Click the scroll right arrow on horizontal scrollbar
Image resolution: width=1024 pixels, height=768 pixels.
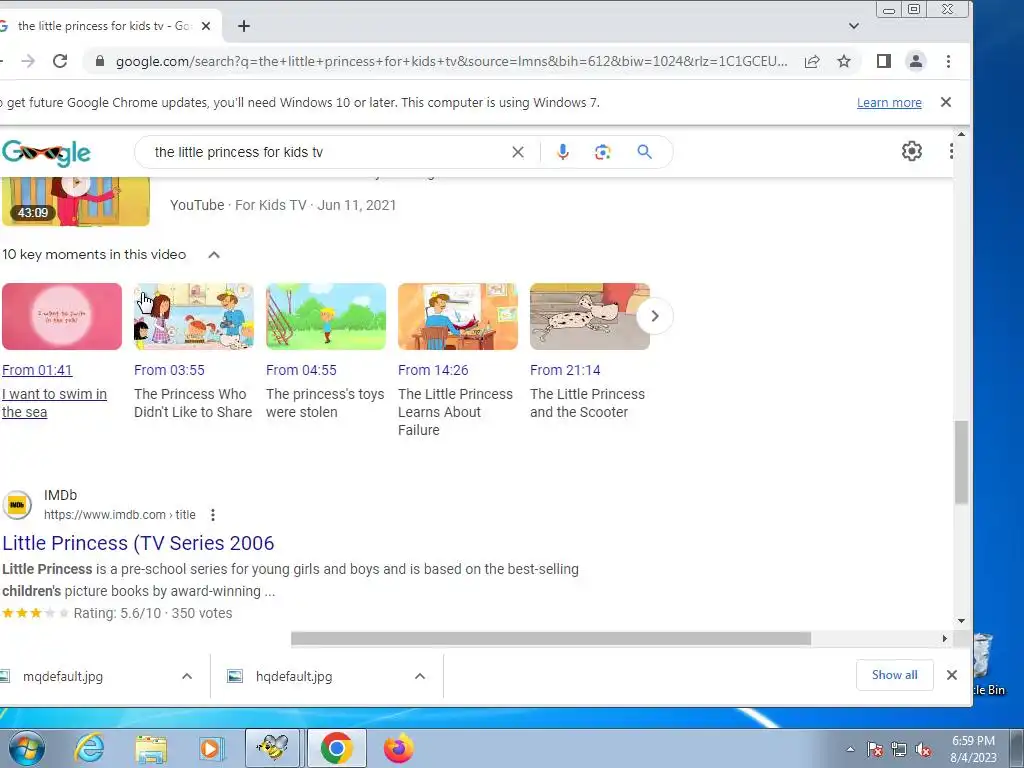click(x=944, y=639)
